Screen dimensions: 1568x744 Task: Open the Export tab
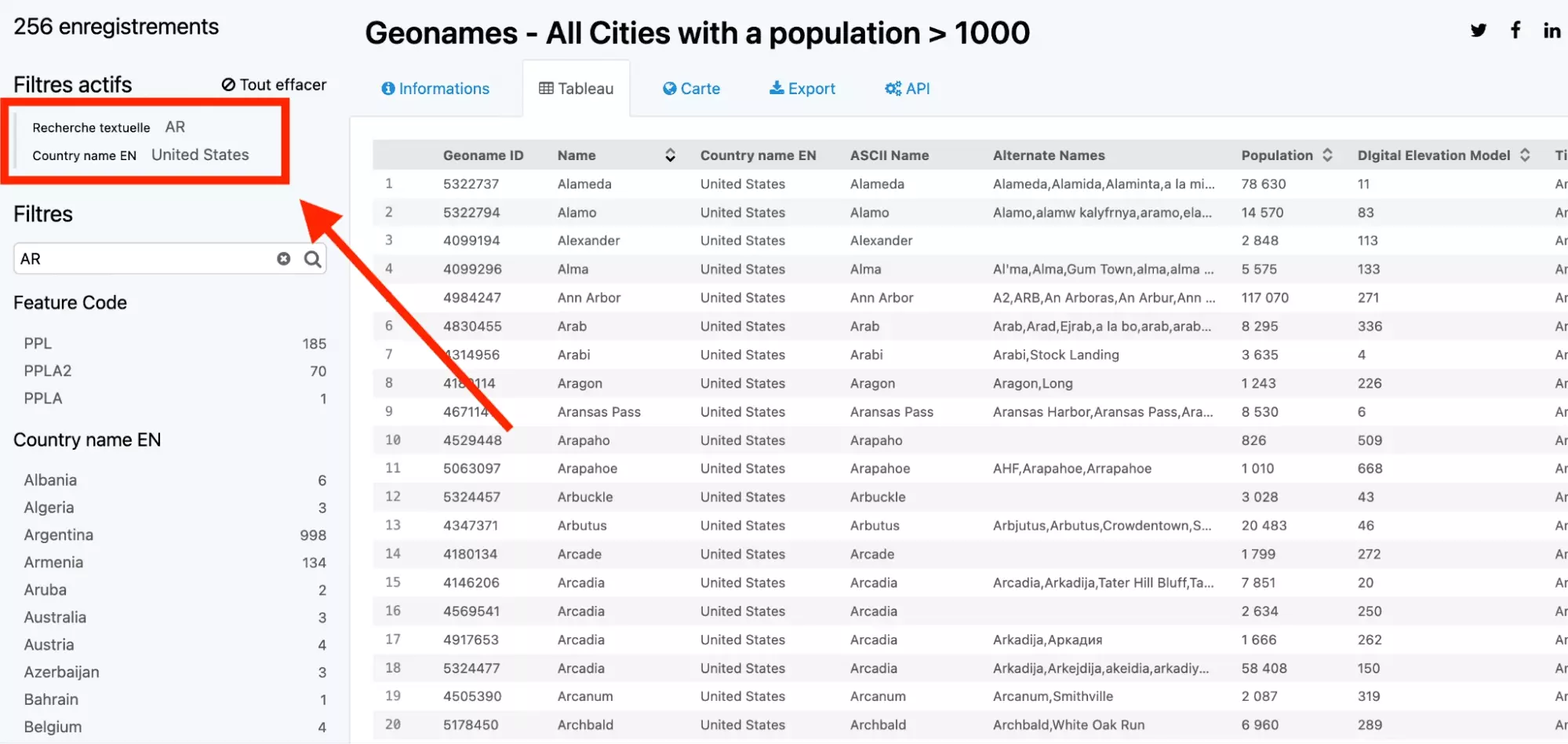[x=802, y=89]
